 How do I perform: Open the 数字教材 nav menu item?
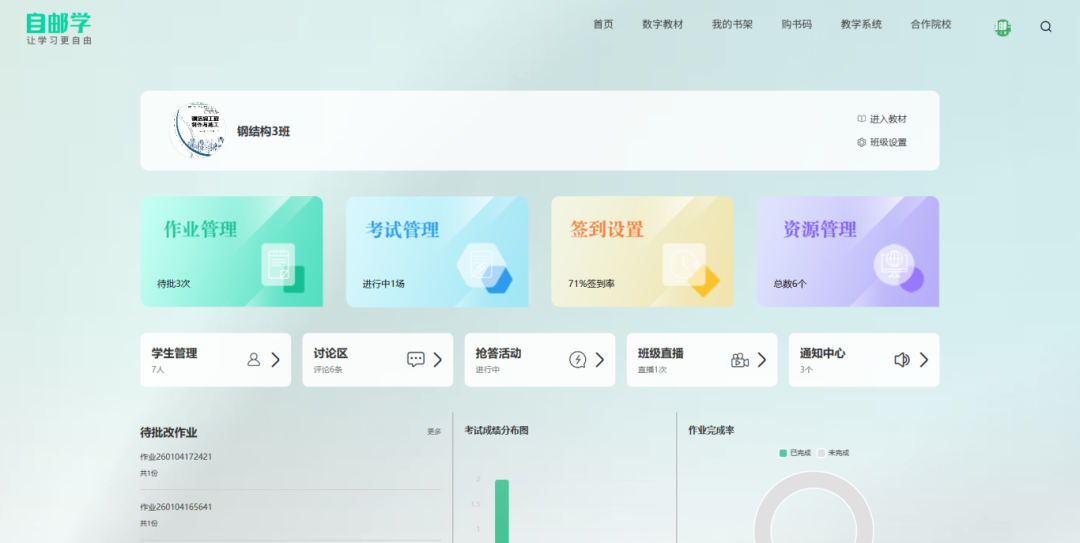pyautogui.click(x=662, y=25)
